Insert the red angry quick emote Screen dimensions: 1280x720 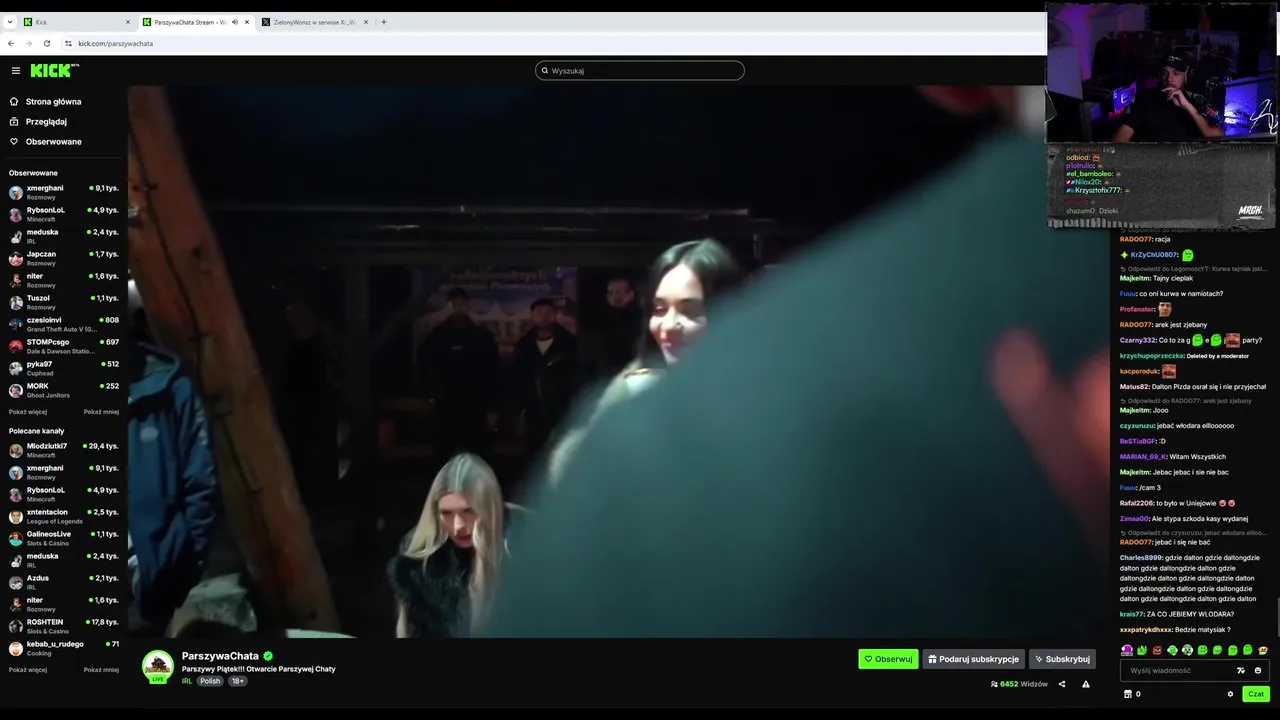click(1157, 650)
